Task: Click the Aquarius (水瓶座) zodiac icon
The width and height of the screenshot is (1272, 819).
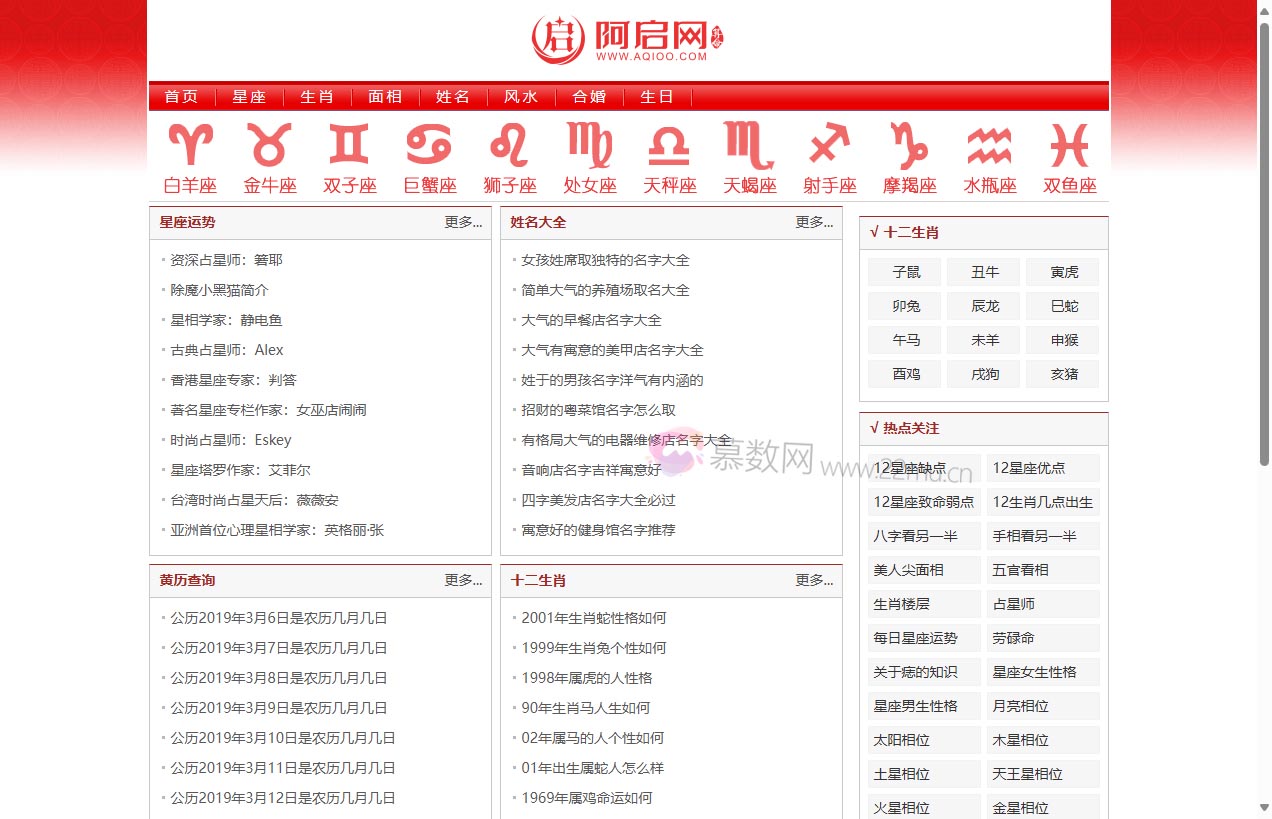Action: (x=989, y=146)
